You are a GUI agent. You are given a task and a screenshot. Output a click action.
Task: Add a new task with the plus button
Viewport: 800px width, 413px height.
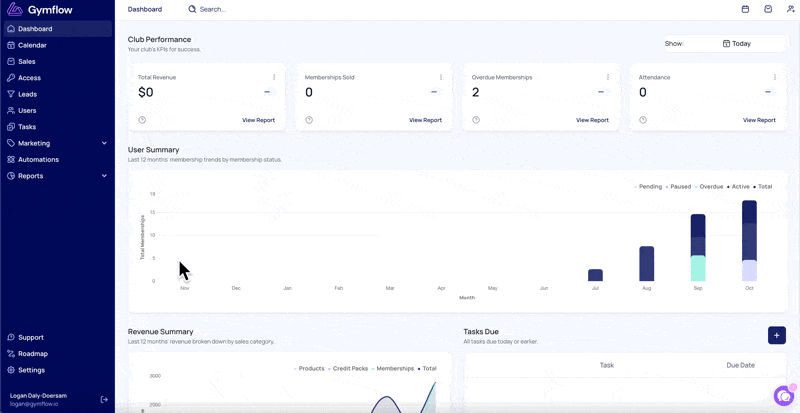point(777,335)
